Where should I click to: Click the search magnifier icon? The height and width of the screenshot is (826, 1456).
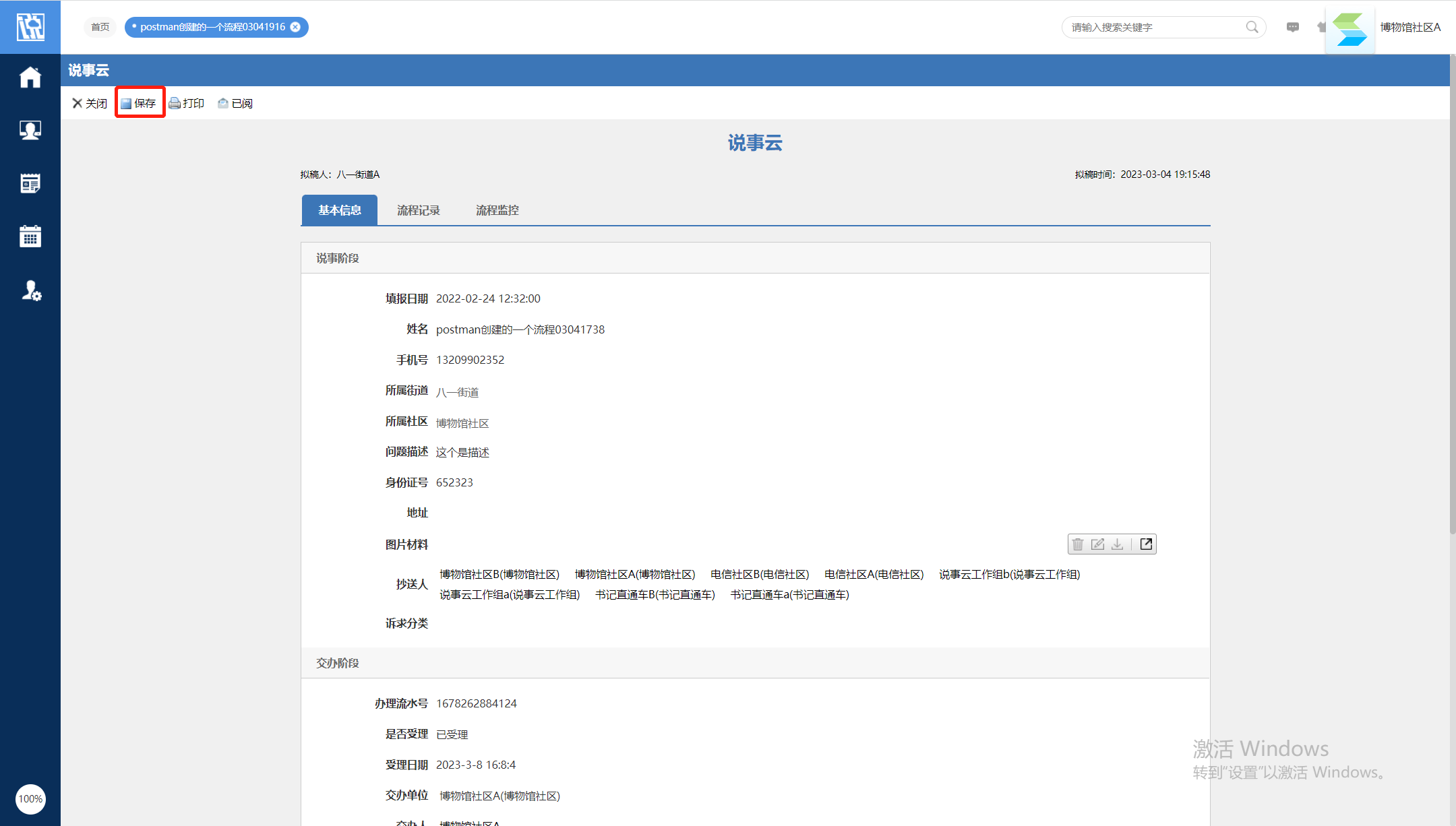pyautogui.click(x=1252, y=27)
